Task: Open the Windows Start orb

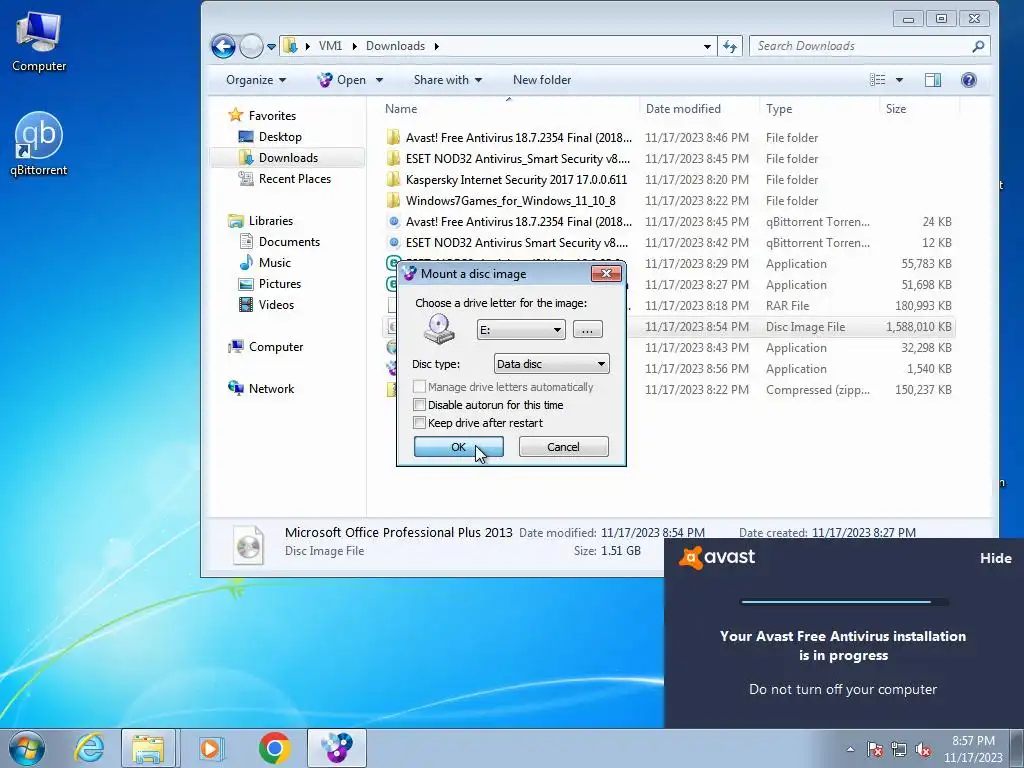Action: tap(27, 748)
